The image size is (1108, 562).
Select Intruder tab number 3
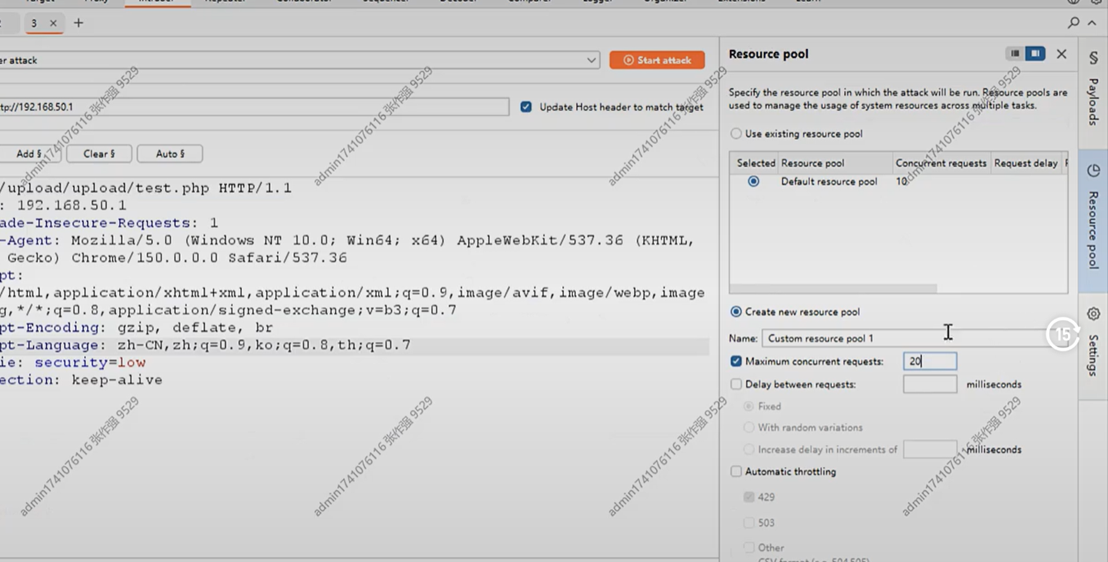[x=33, y=23]
